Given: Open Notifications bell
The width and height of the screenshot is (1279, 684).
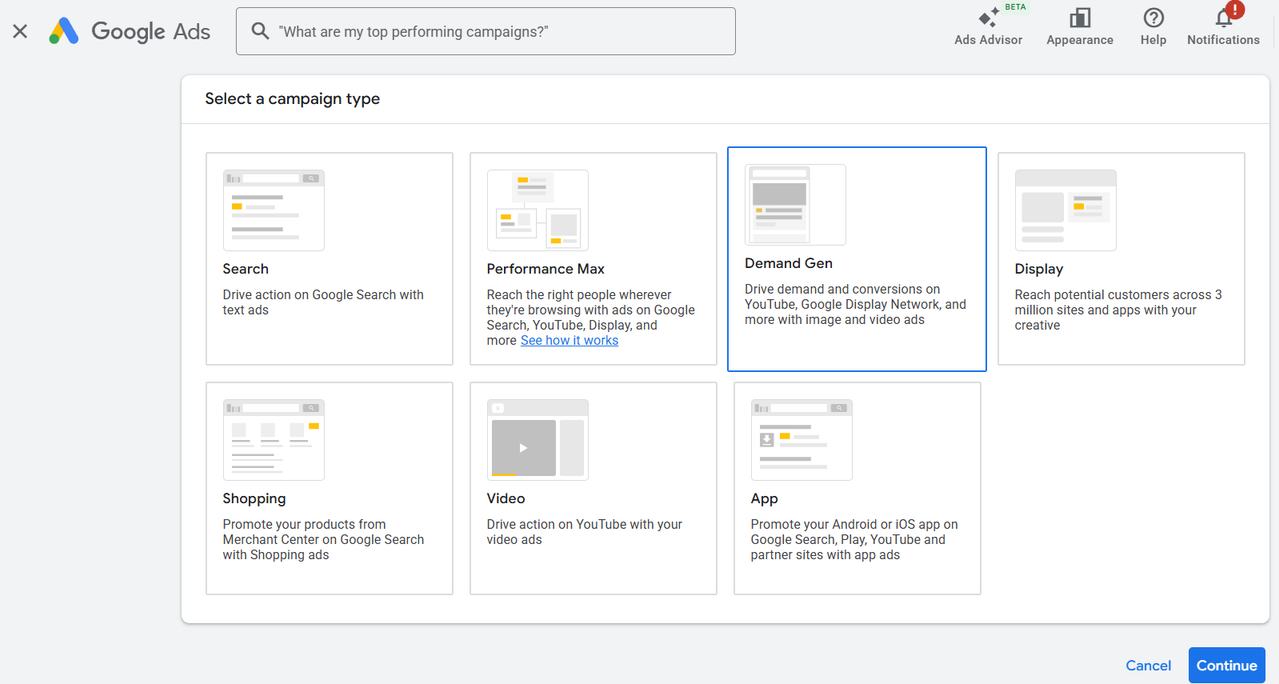Looking at the screenshot, I should pos(1223,27).
